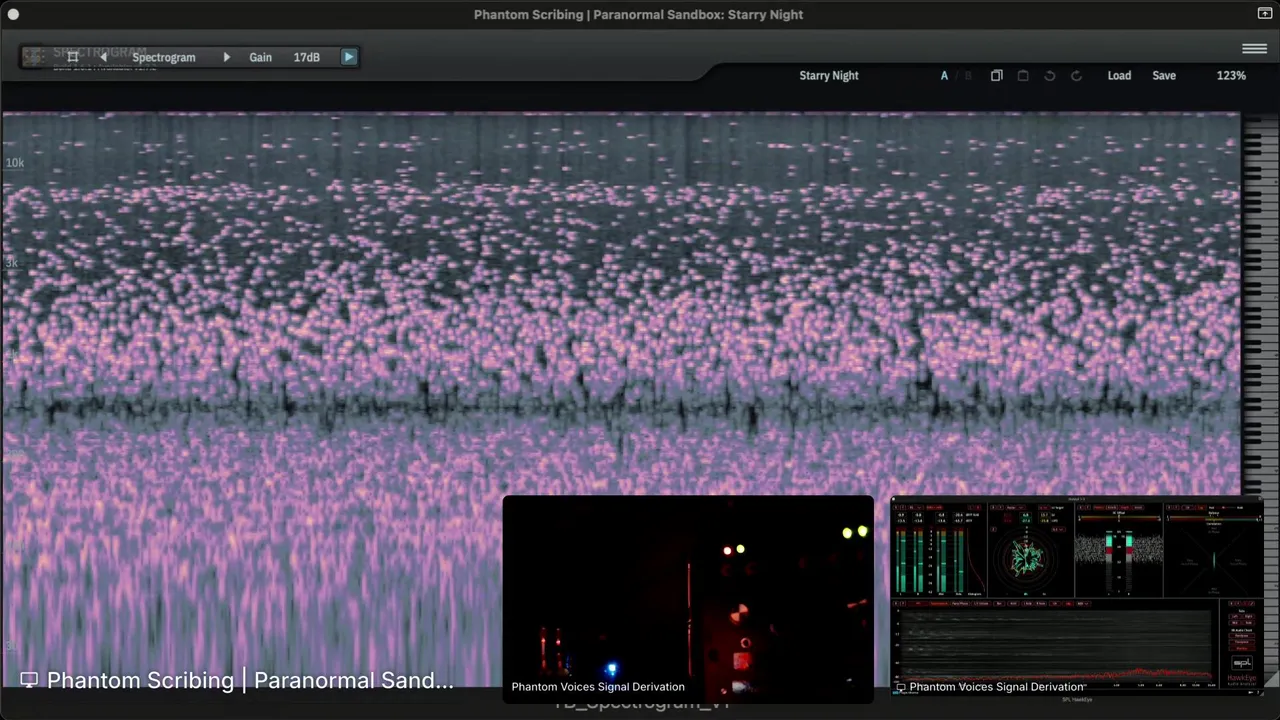This screenshot has width=1280, height=720.
Task: Adjust the 17dB gain value
Action: 307,57
